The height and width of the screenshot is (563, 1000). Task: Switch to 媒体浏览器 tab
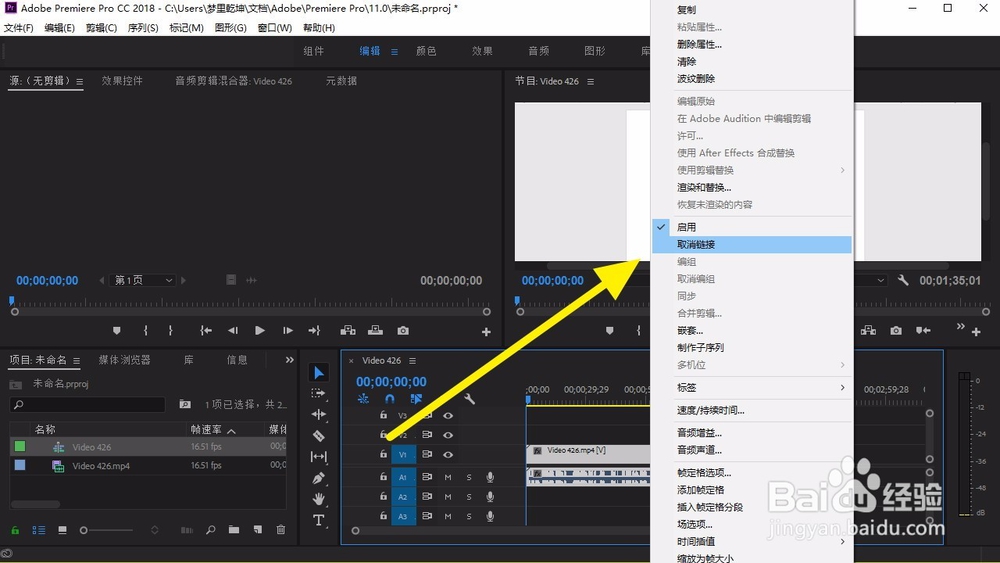coord(124,360)
